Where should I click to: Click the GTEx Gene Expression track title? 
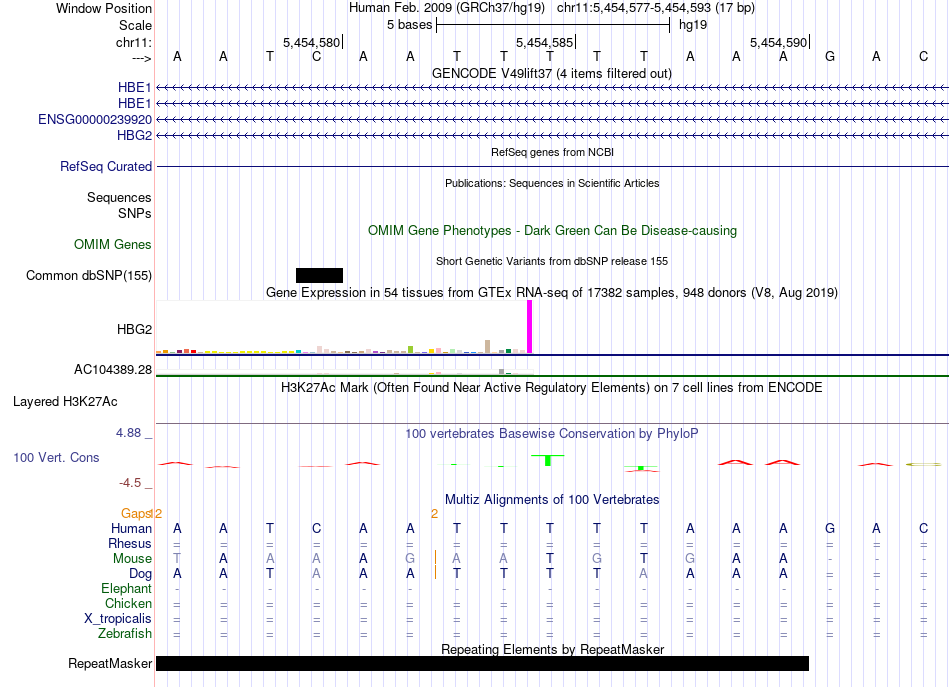tap(552, 293)
